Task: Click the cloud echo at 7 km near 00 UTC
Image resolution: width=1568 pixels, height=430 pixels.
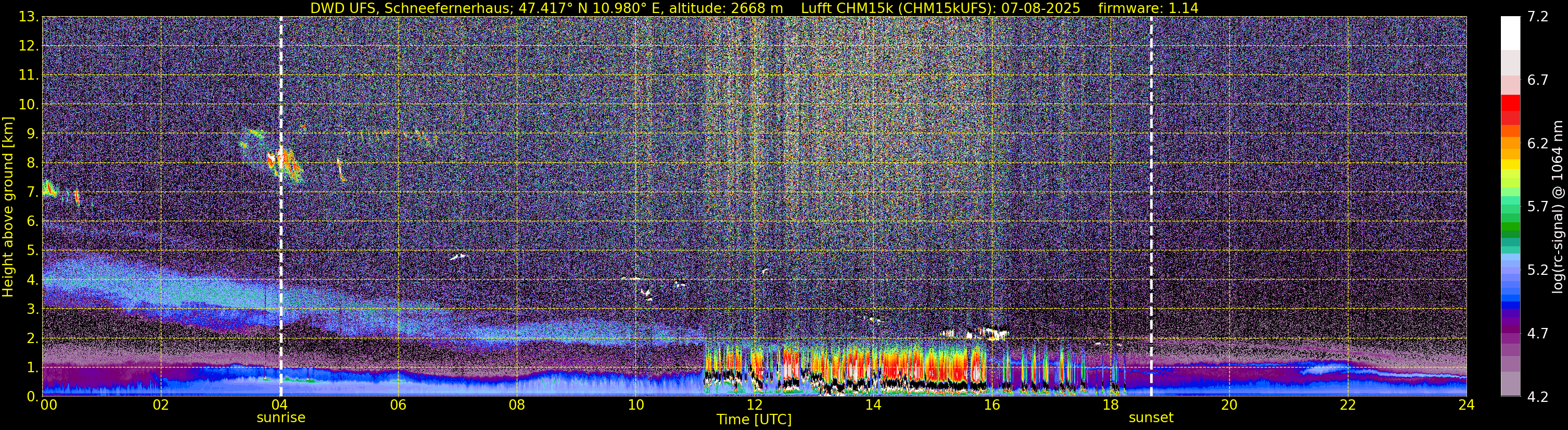Action: tap(49, 189)
